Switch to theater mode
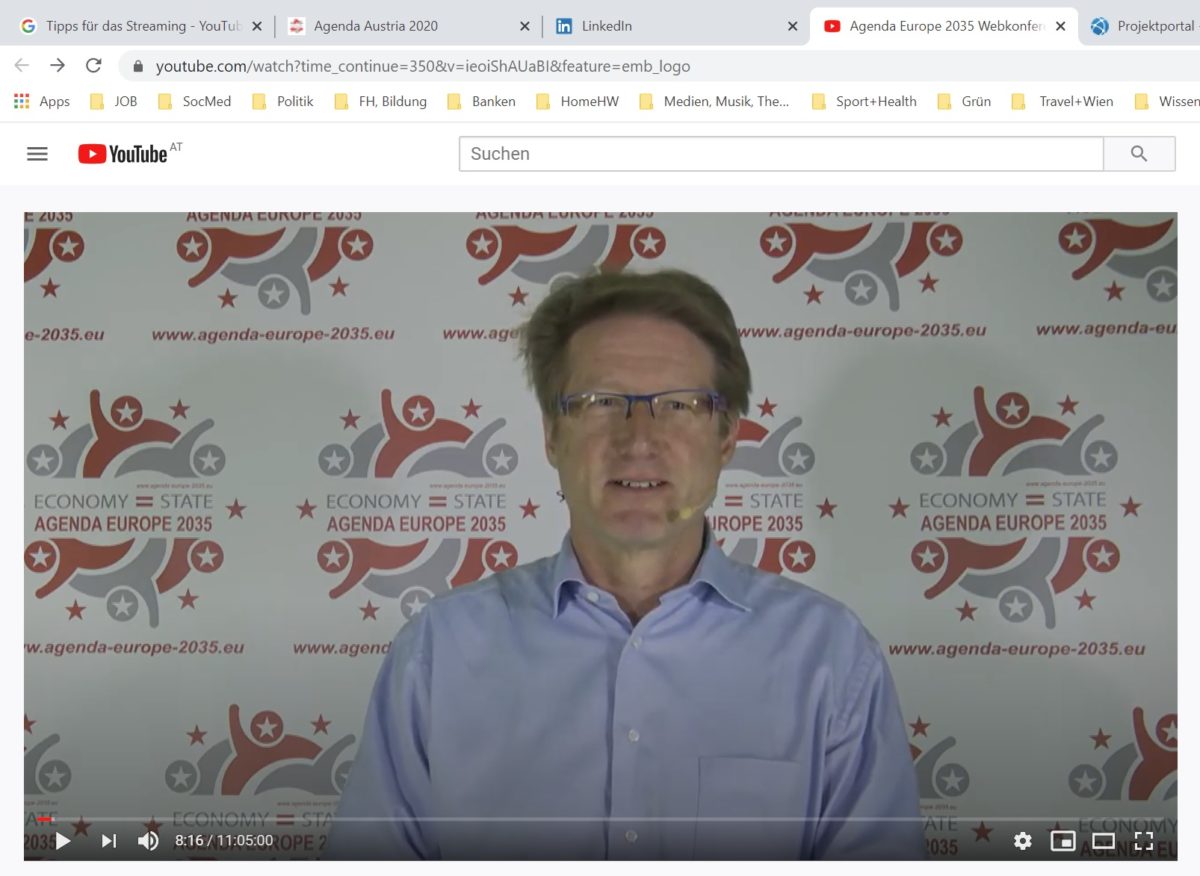Viewport: 1200px width, 876px height. tap(1103, 841)
